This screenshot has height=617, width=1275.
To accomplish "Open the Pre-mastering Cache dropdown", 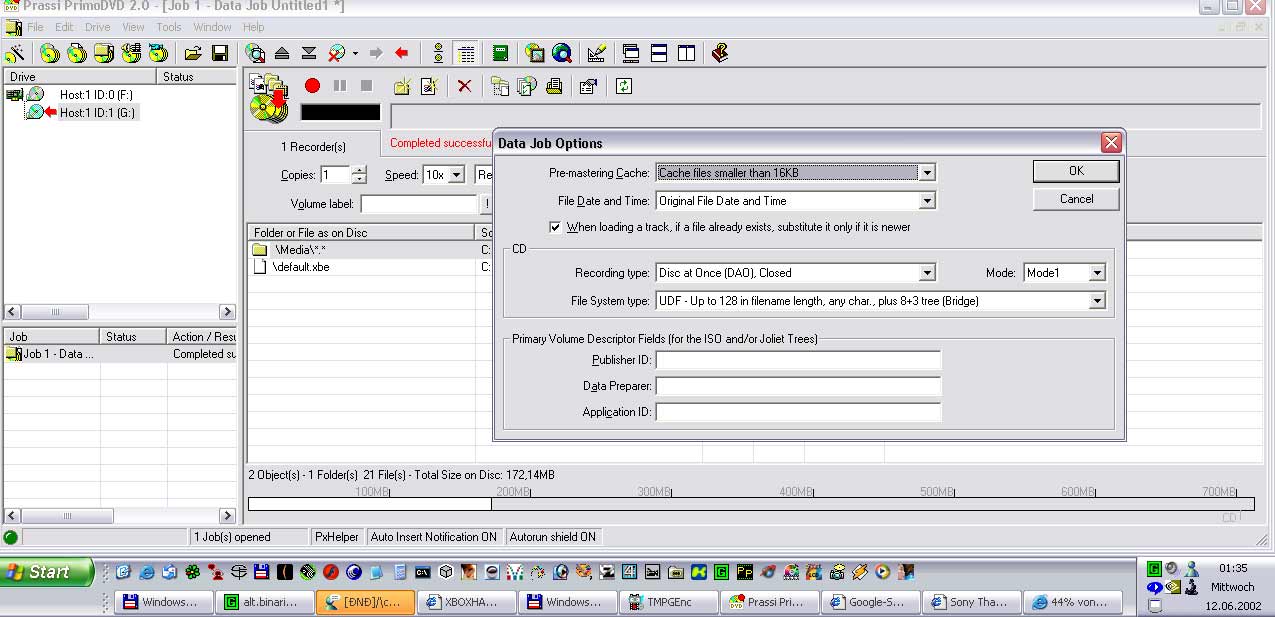I will (x=927, y=173).
